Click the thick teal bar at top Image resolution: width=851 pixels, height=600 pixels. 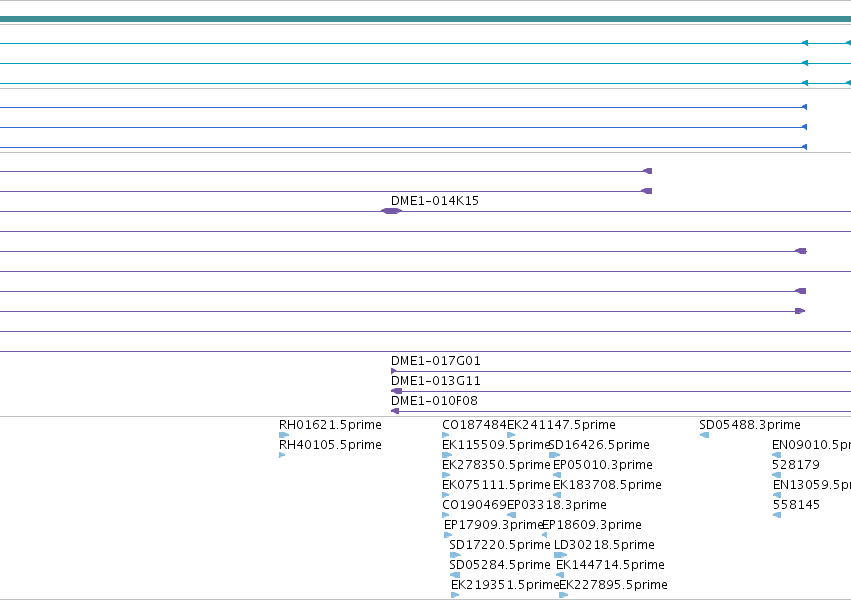[x=426, y=19]
